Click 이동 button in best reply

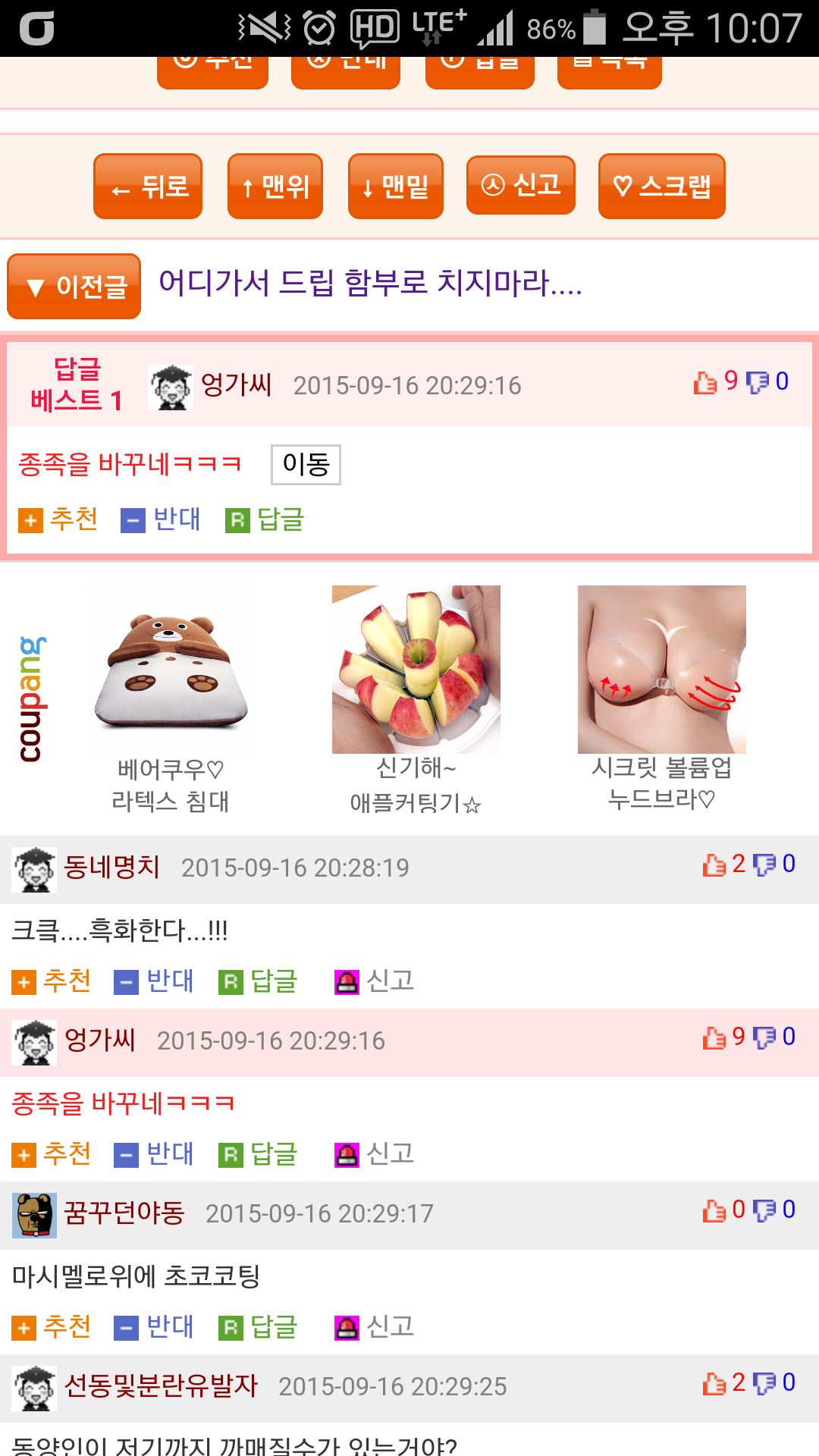pyautogui.click(x=306, y=464)
